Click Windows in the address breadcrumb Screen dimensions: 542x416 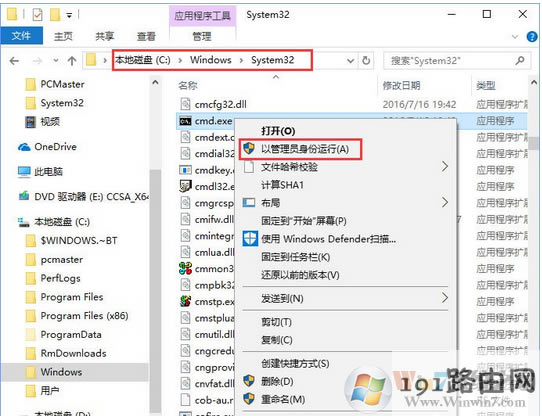pos(211,60)
